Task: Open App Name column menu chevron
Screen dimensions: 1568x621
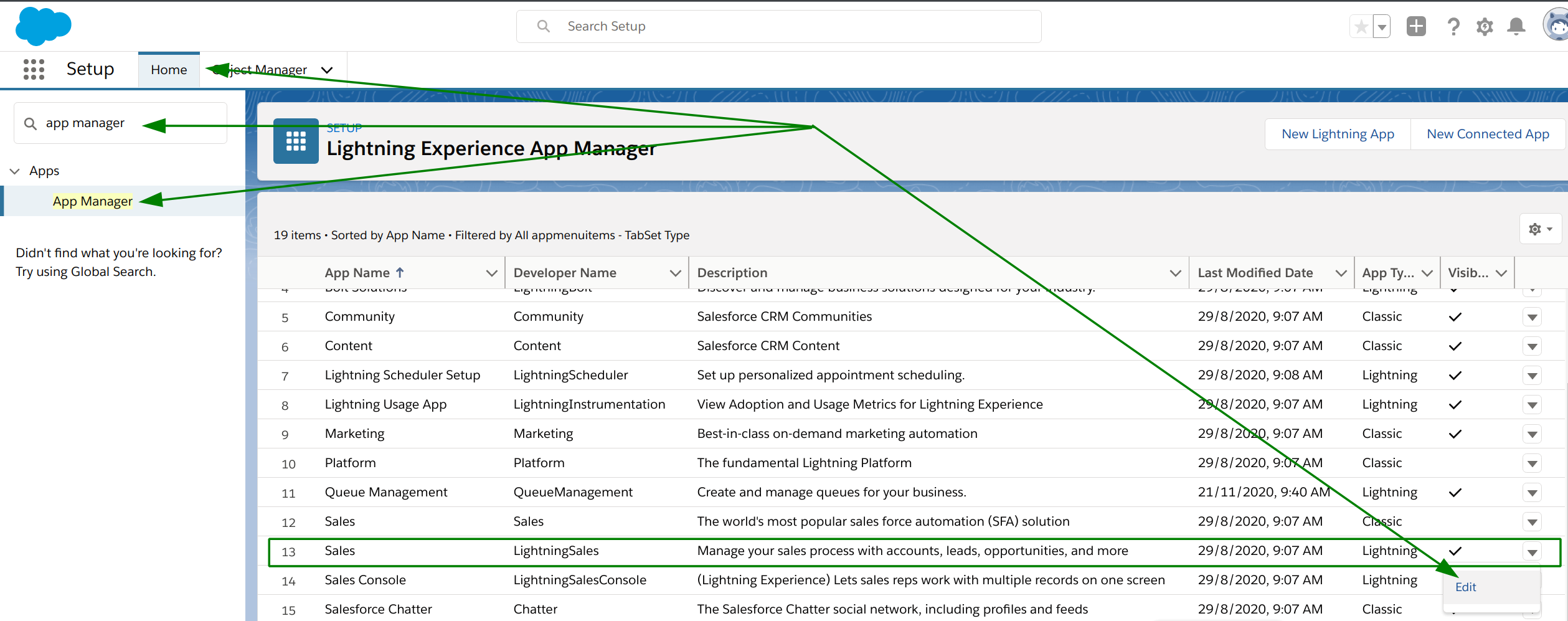Action: 491,273
